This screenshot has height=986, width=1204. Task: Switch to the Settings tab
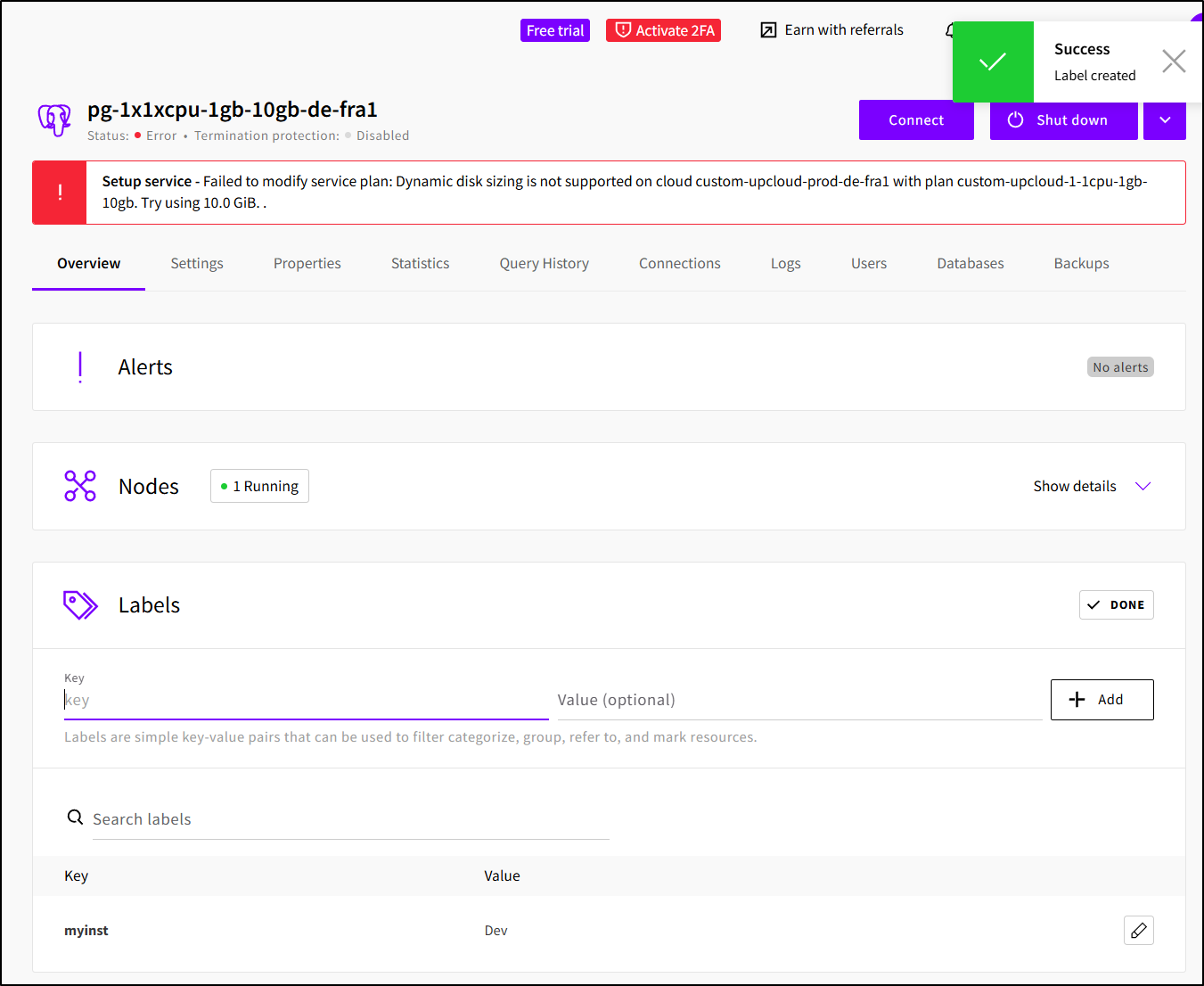[197, 264]
